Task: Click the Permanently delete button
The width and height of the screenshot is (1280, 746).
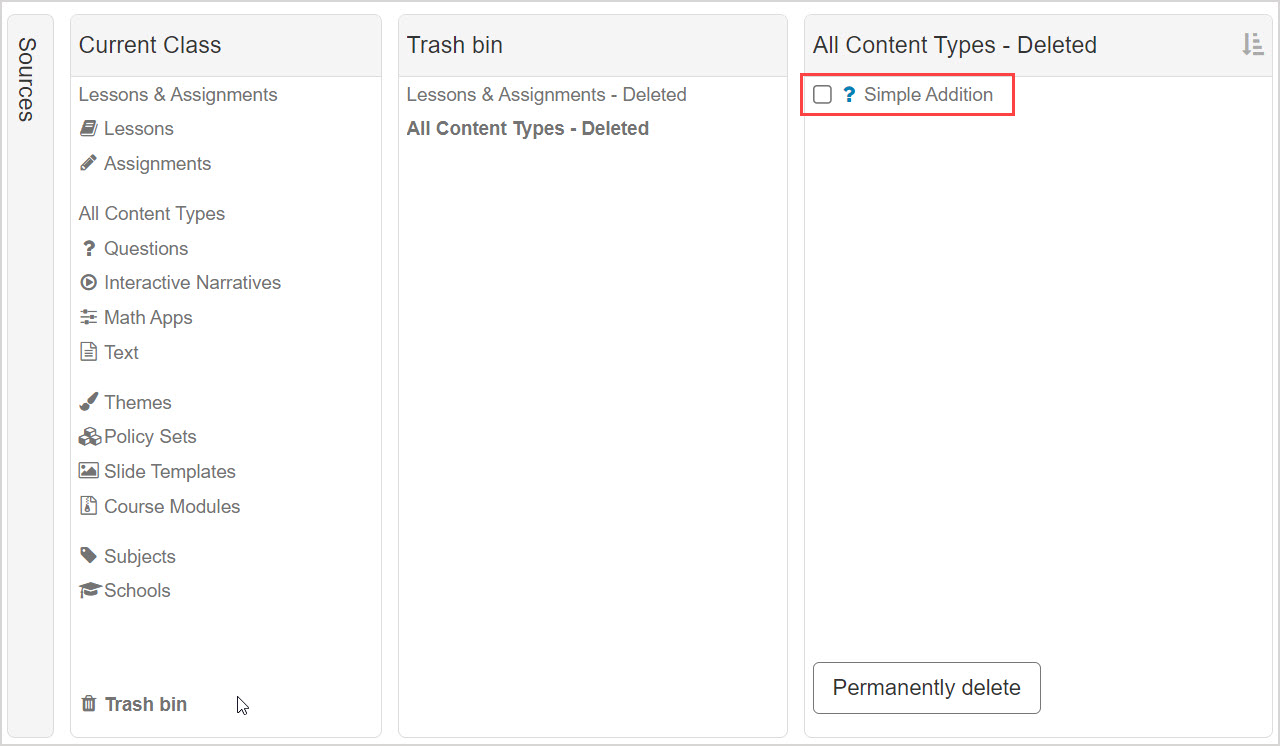Action: [926, 688]
